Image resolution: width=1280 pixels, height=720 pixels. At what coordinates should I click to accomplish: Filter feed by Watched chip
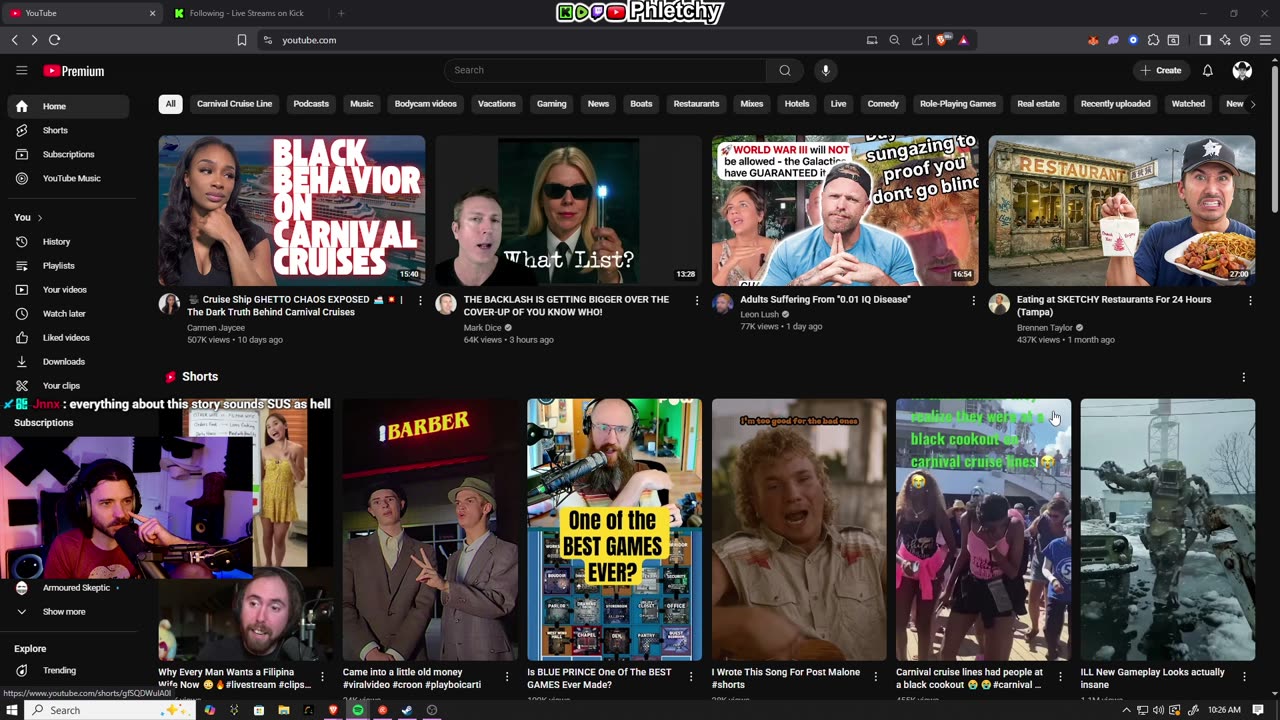click(1188, 104)
